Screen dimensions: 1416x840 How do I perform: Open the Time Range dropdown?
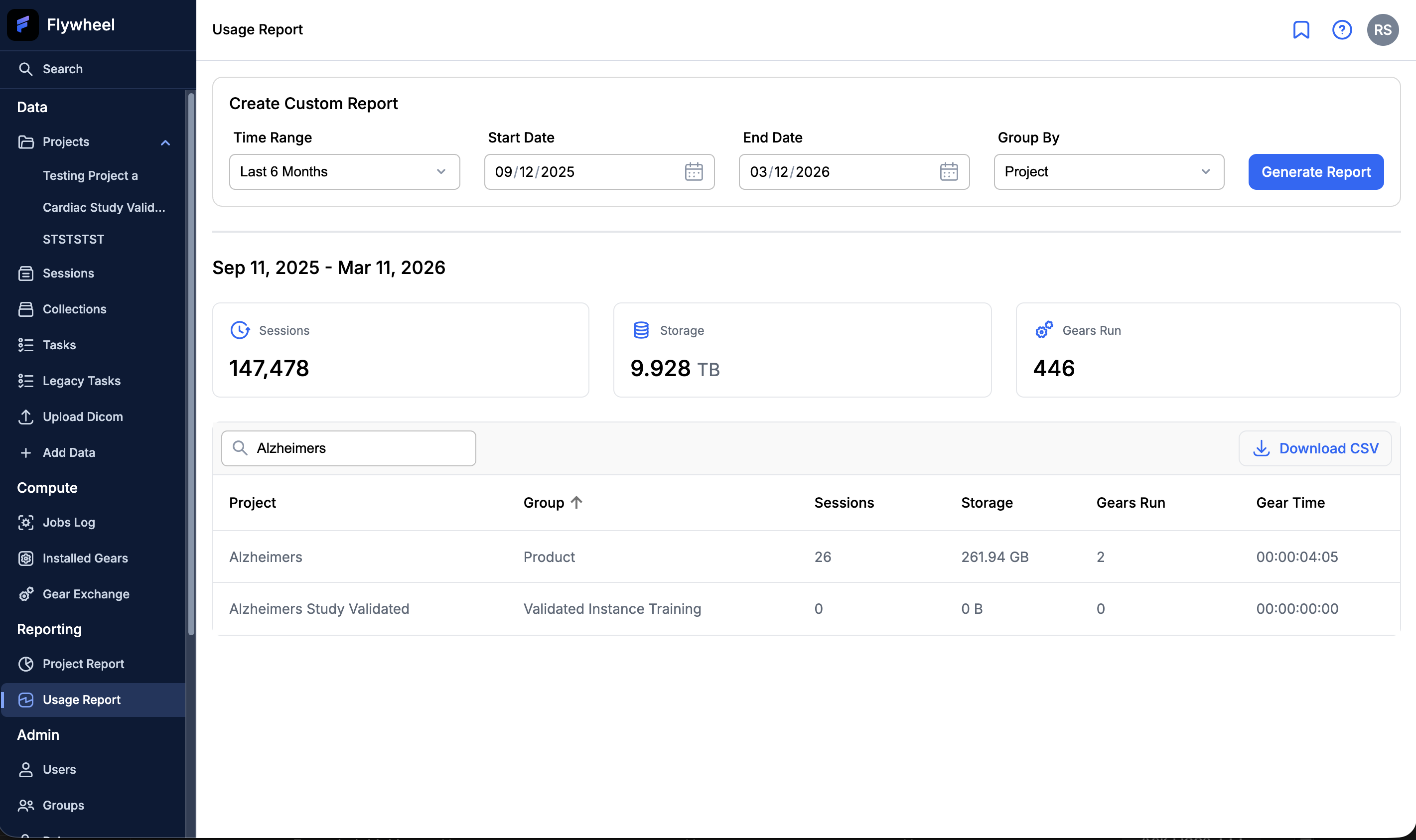[x=344, y=171]
